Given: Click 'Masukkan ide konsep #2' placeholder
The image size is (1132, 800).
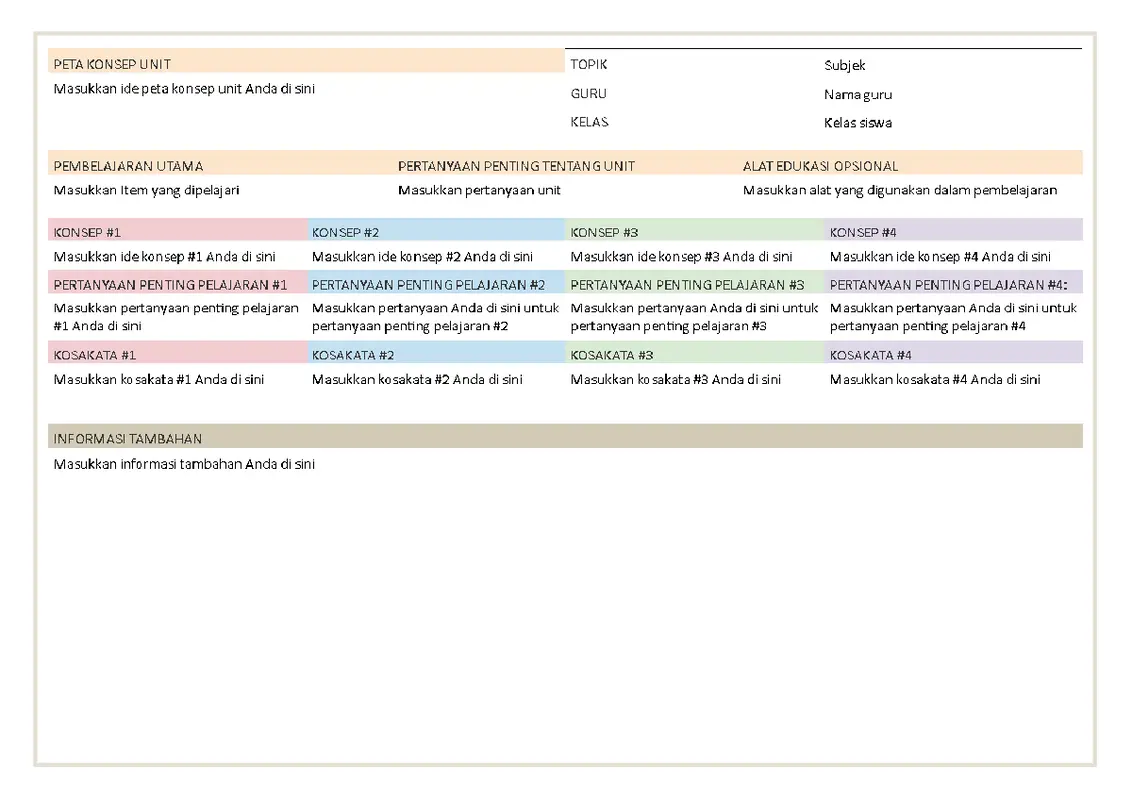Looking at the screenshot, I should pyautogui.click(x=422, y=257).
